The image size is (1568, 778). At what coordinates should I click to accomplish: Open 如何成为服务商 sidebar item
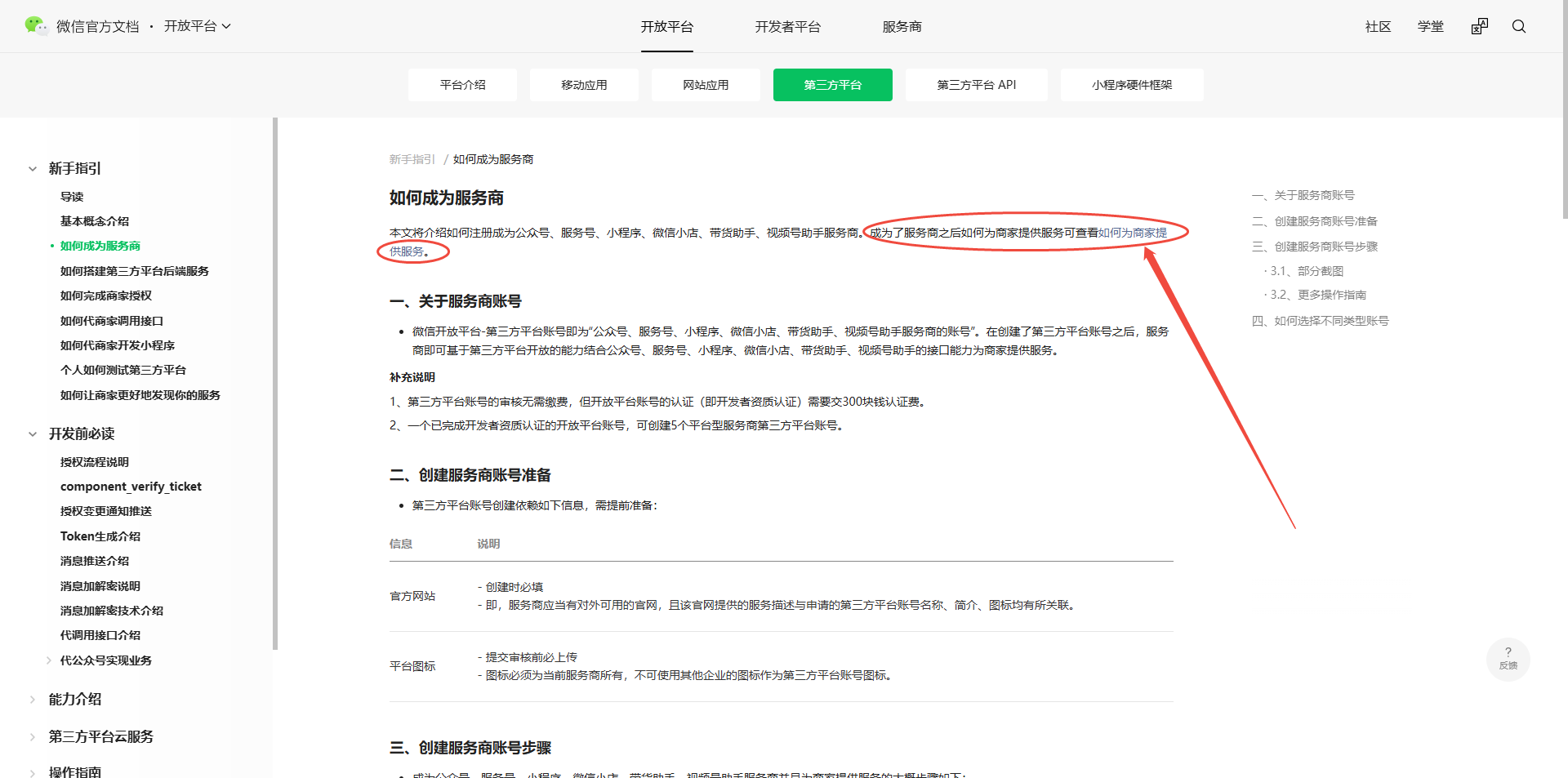click(x=100, y=246)
